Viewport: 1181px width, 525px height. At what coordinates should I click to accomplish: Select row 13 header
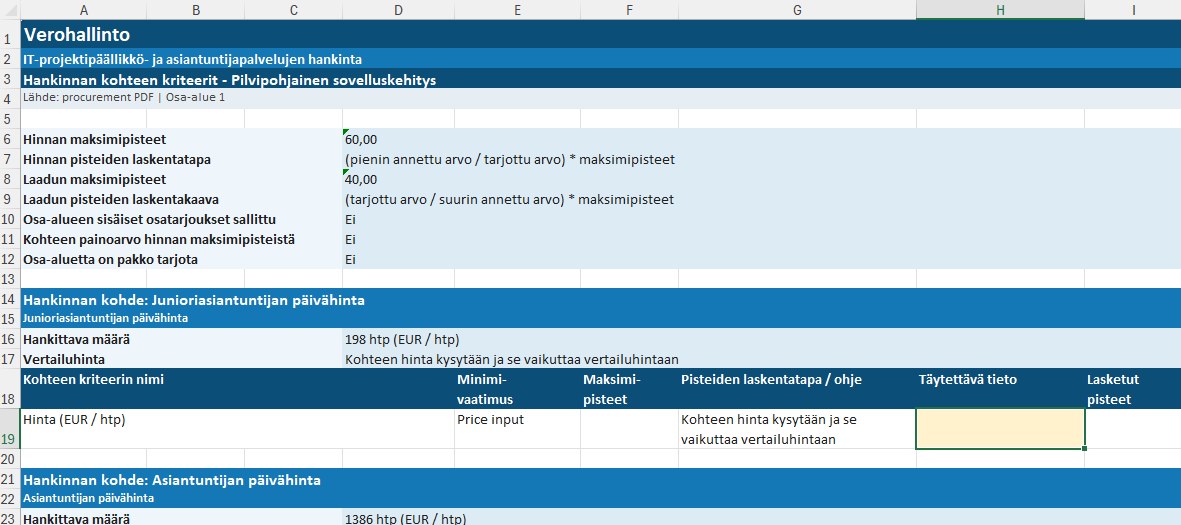click(10, 279)
